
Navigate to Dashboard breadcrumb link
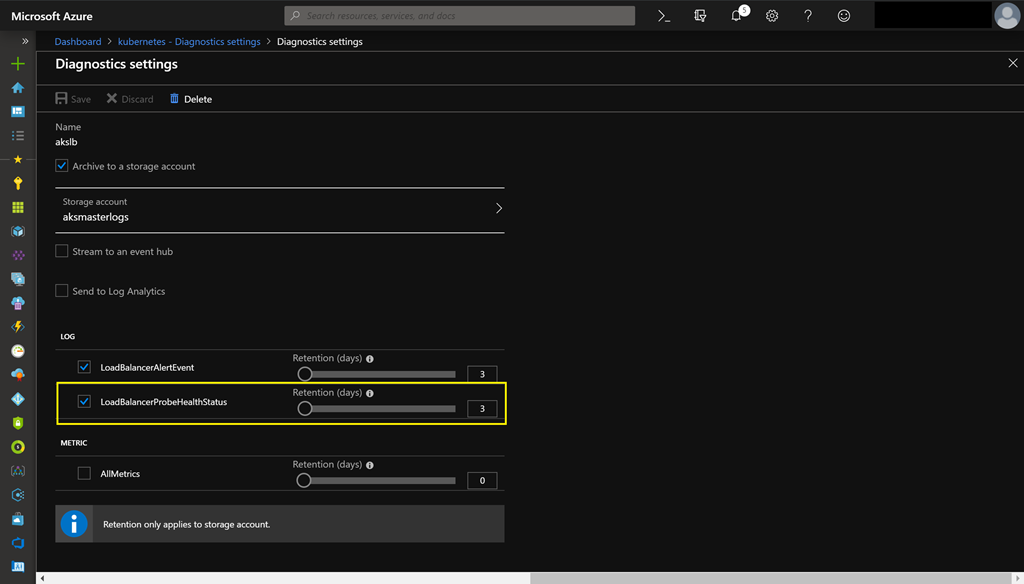tap(78, 42)
